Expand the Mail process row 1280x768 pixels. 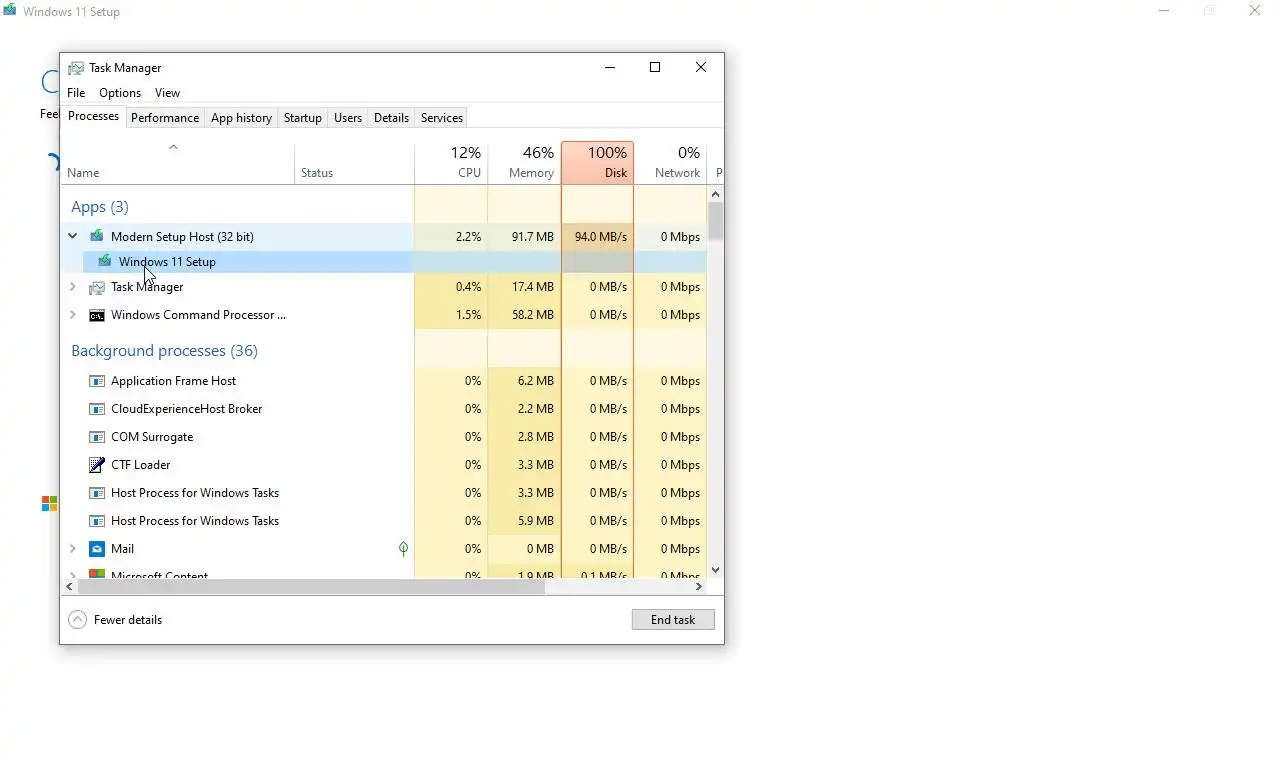[x=73, y=549]
